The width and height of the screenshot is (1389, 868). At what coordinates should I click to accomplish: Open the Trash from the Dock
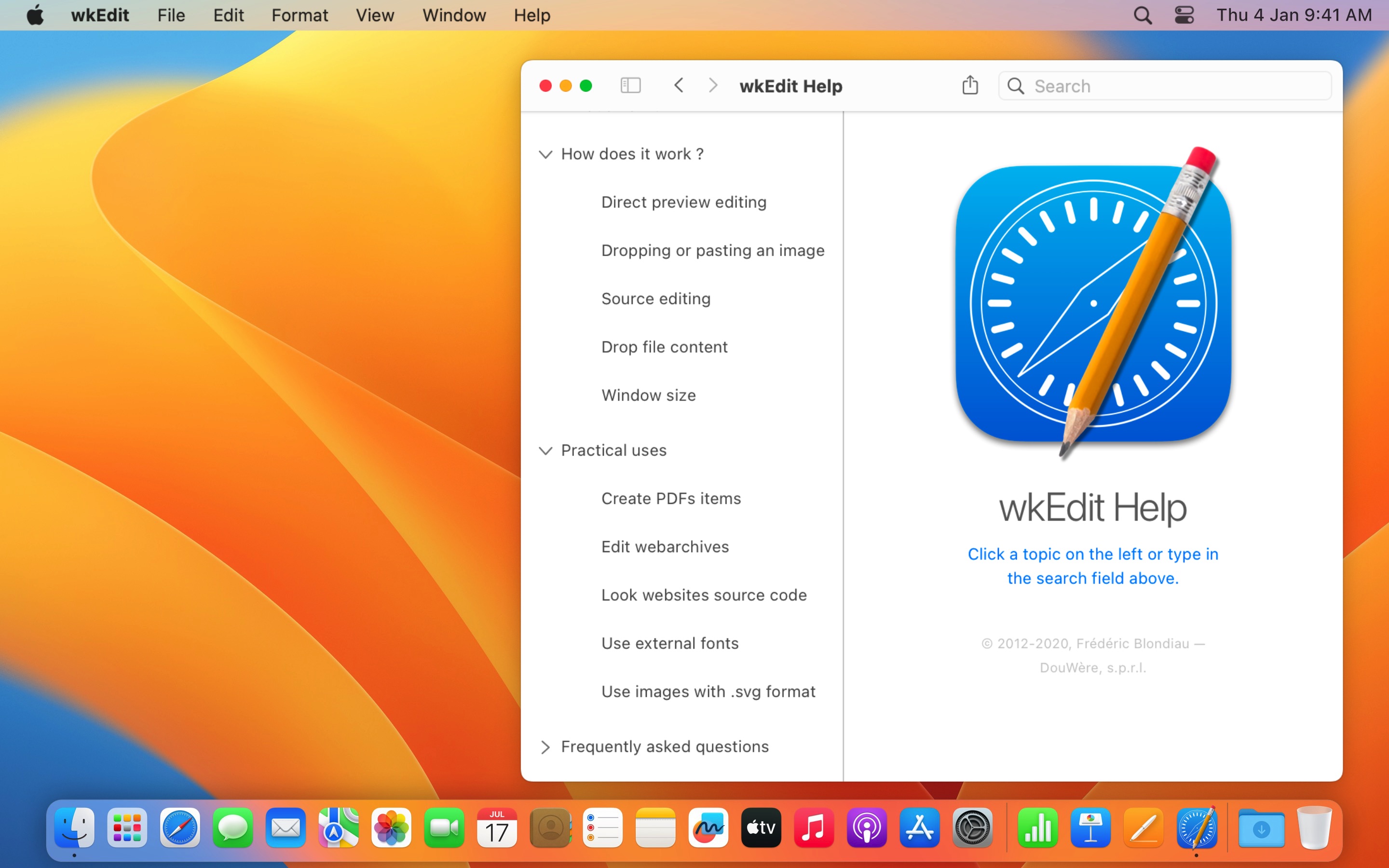point(1314,828)
